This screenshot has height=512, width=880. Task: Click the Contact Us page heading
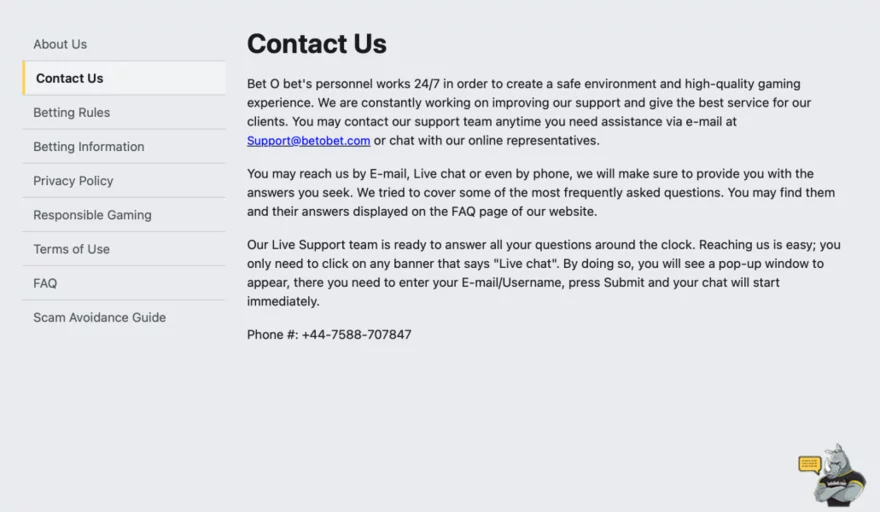pyautogui.click(x=317, y=44)
